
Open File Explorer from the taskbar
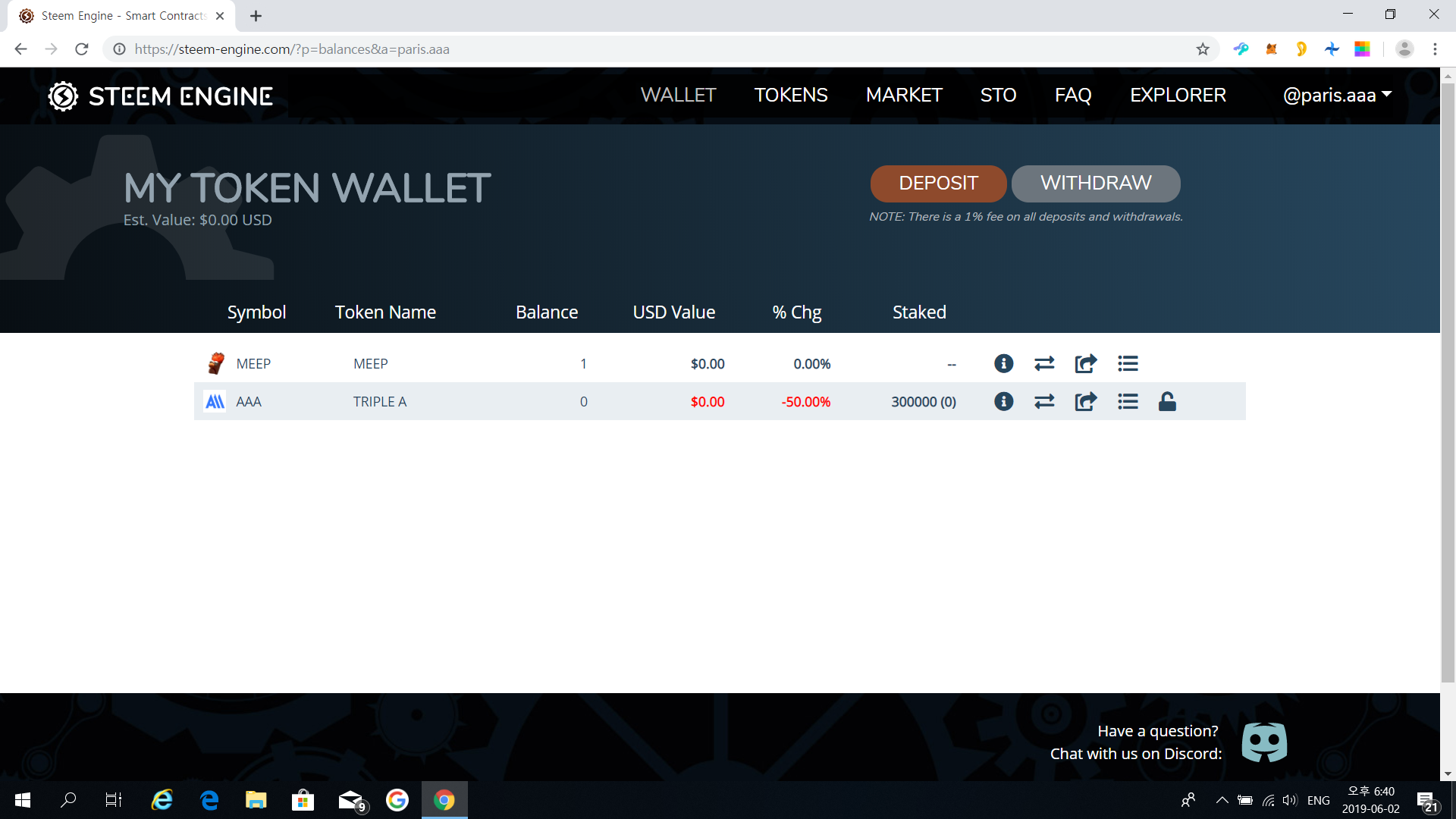pos(256,800)
